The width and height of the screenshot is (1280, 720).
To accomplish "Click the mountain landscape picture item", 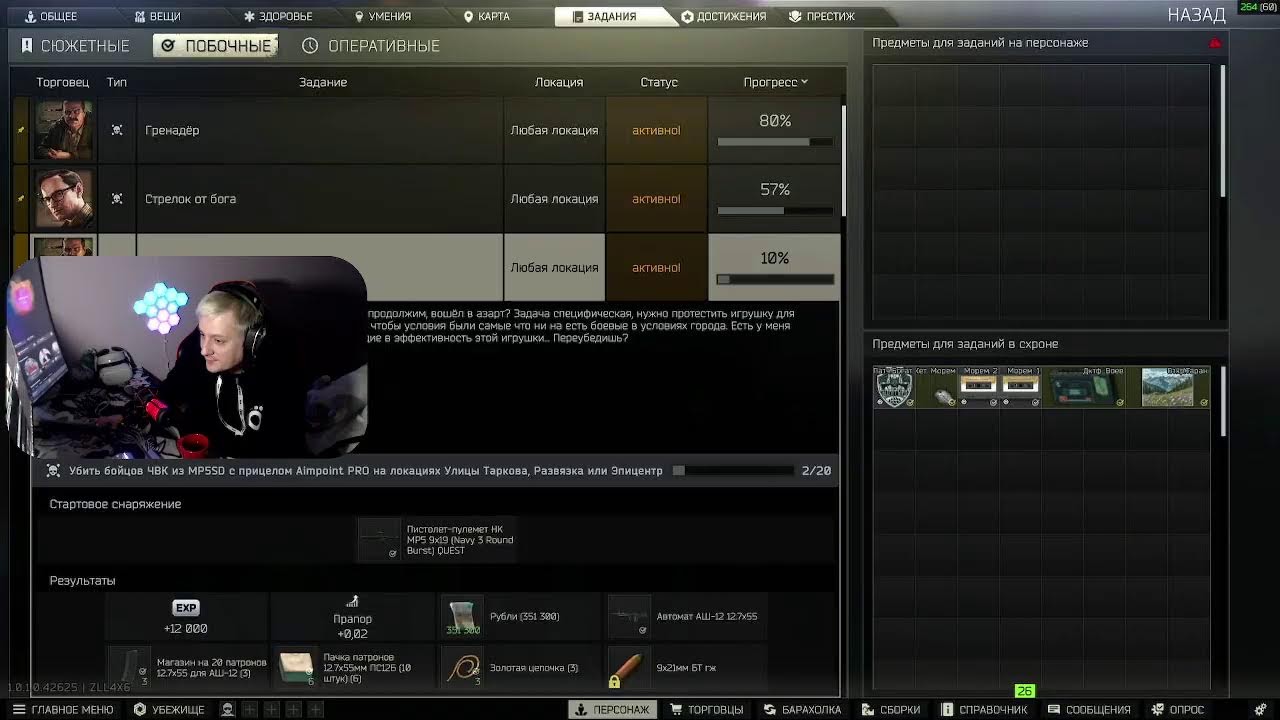I will pyautogui.click(x=1168, y=387).
